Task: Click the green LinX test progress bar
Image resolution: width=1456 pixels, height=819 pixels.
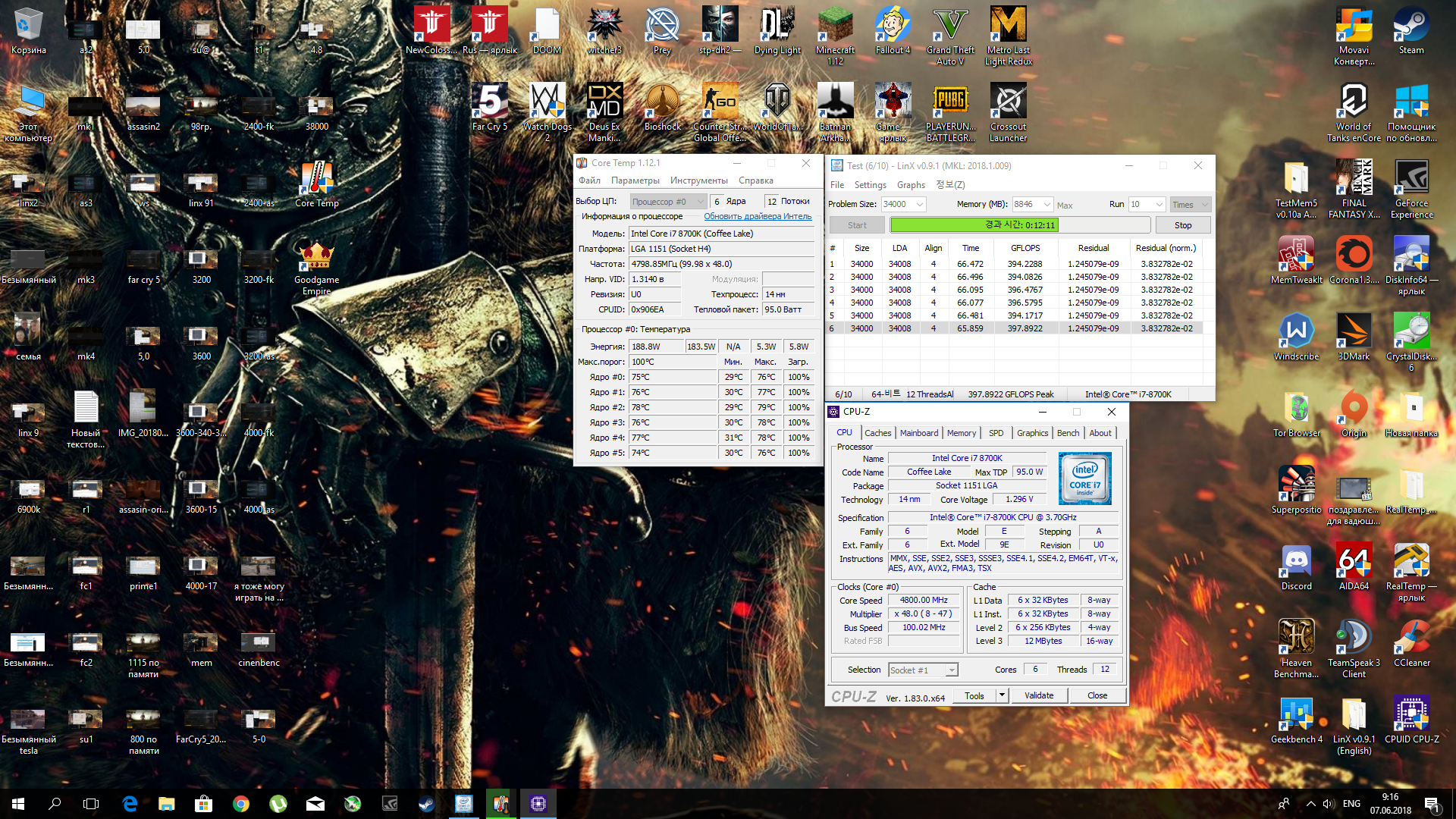Action: point(973,225)
